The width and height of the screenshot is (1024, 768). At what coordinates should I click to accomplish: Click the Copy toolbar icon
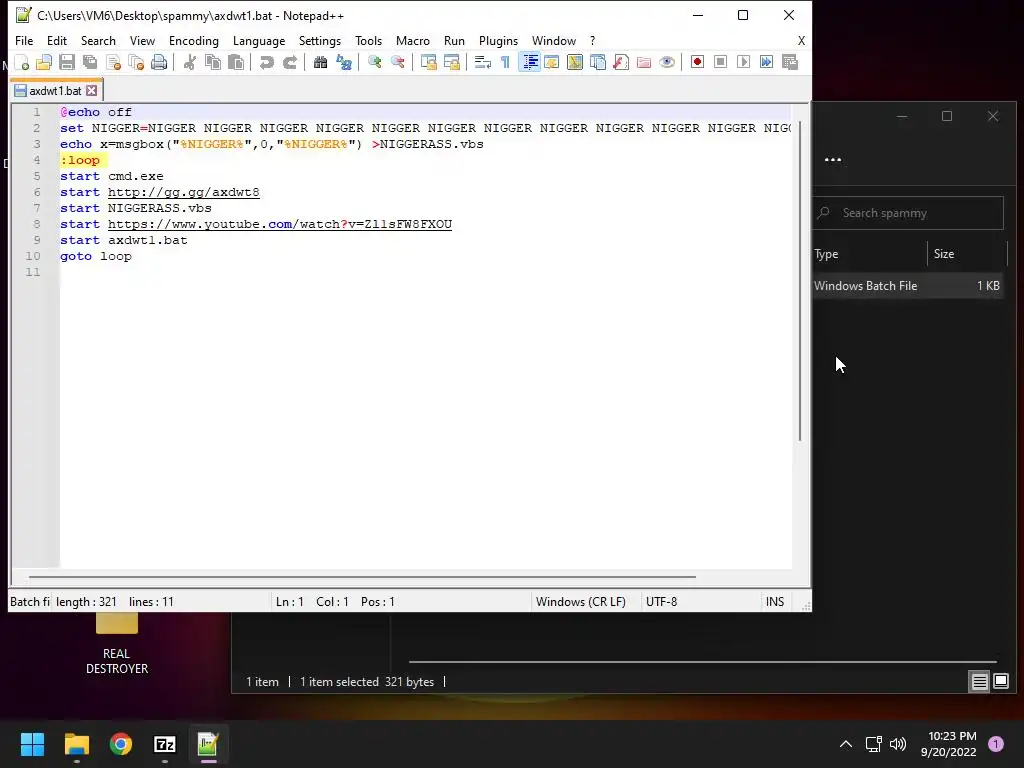tap(213, 62)
